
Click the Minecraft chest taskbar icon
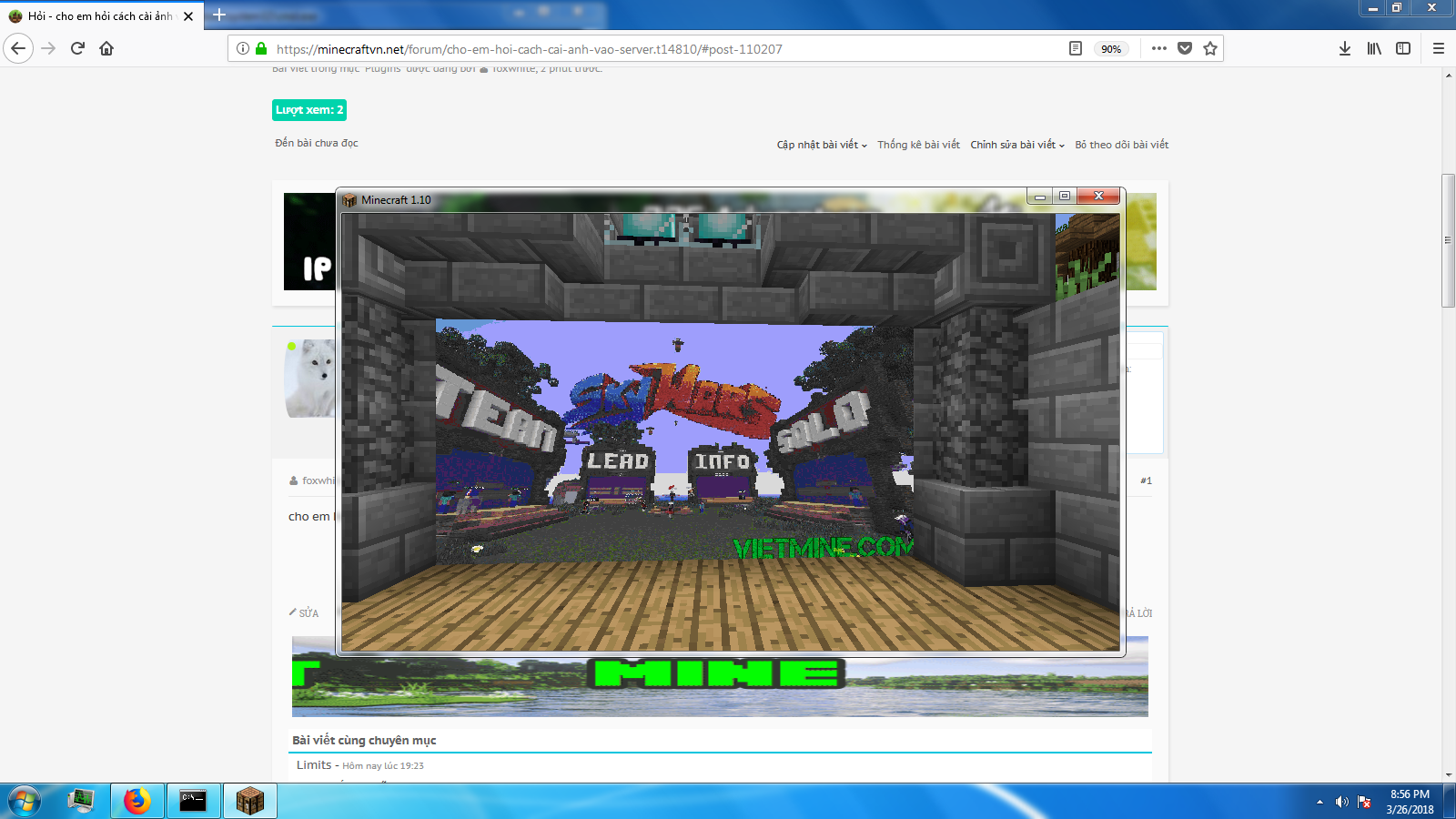[249, 801]
